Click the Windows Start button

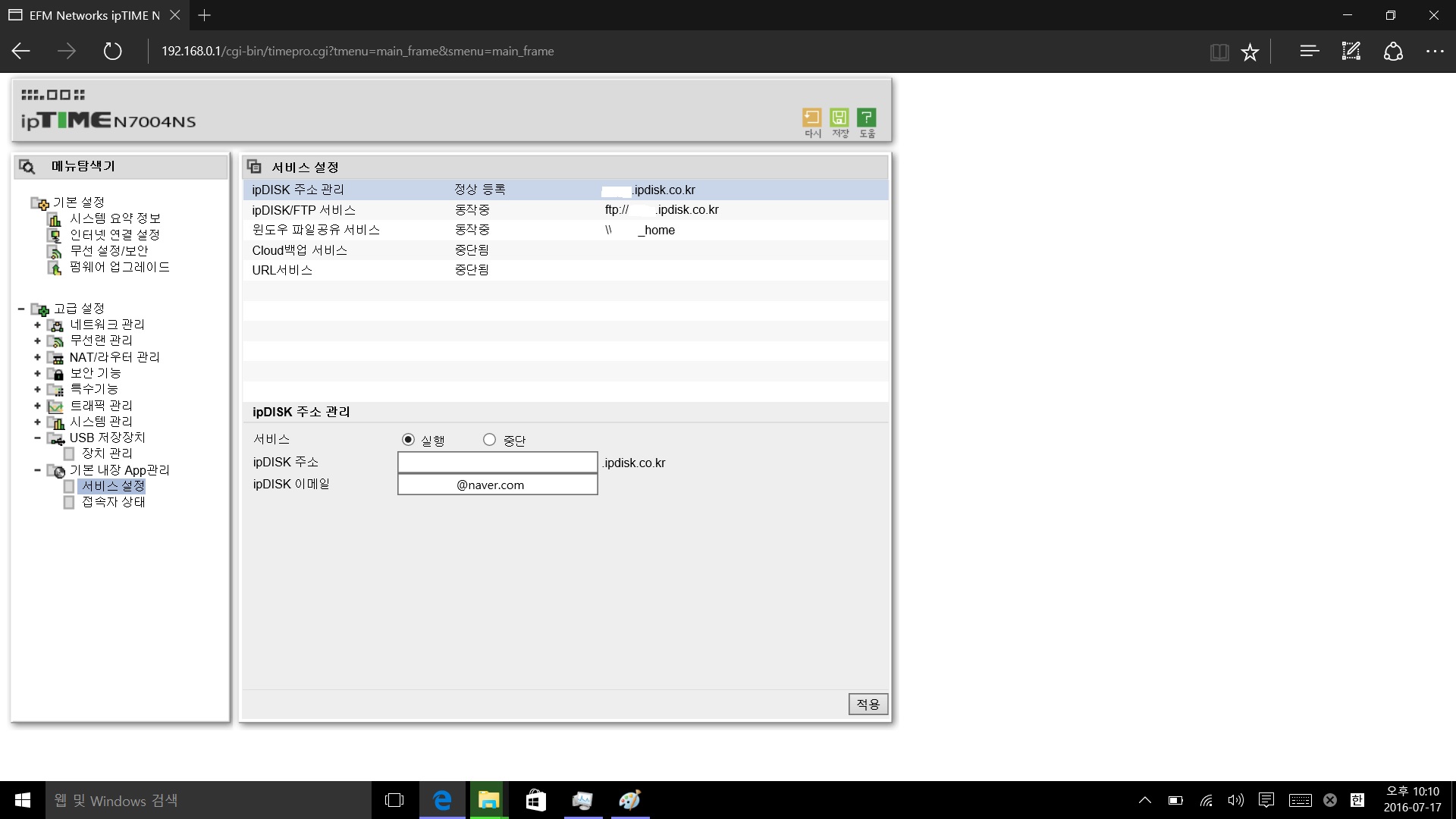pyautogui.click(x=23, y=800)
